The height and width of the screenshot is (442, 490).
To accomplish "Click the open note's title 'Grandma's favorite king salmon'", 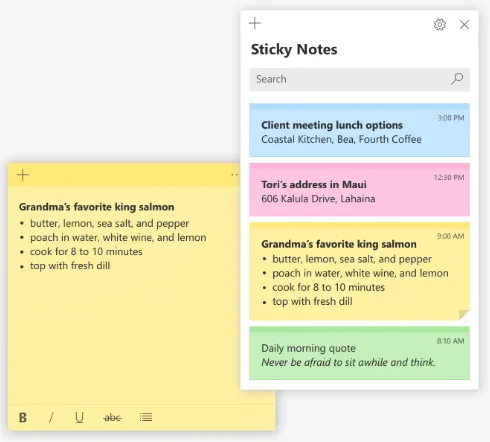I will (96, 207).
